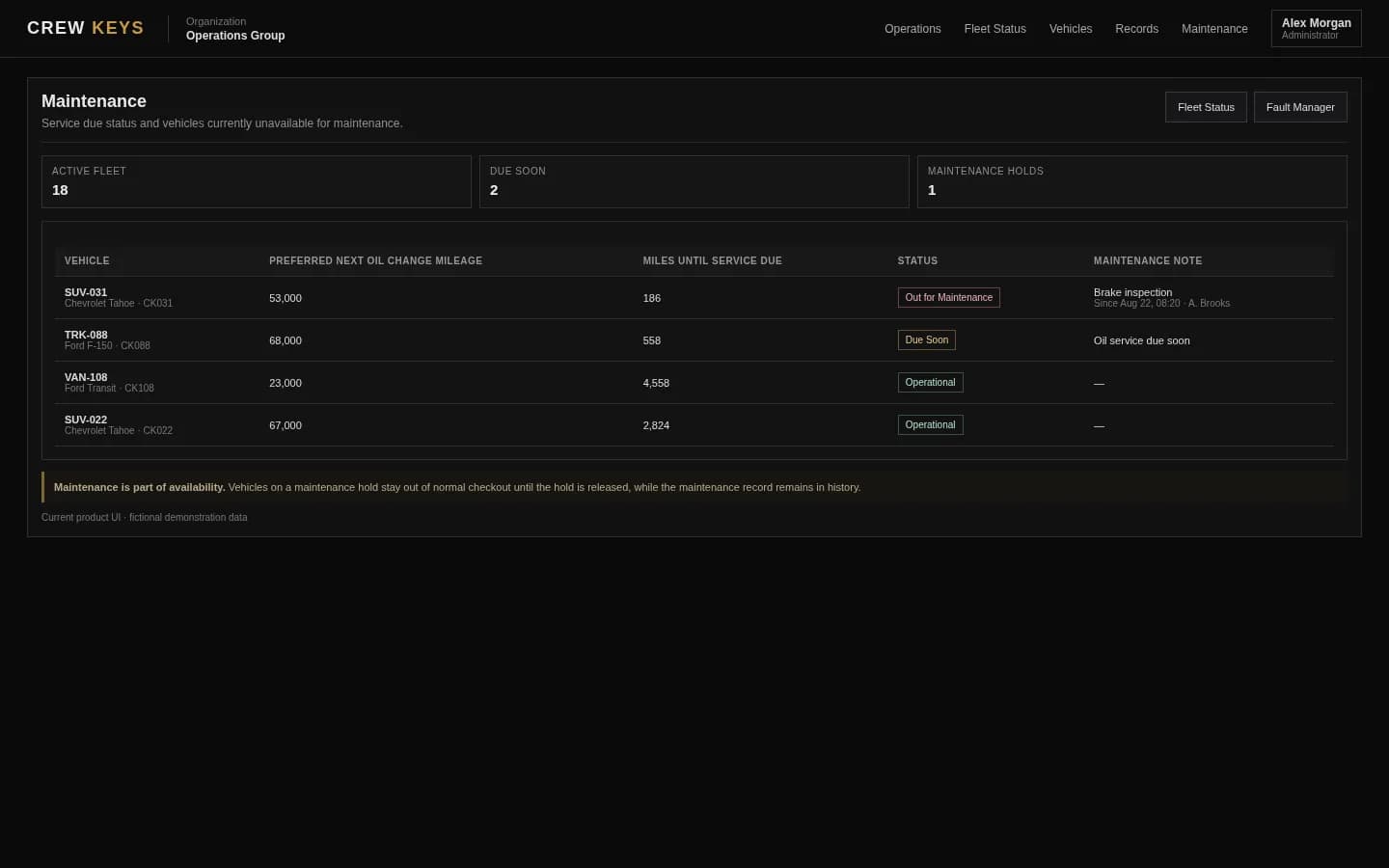Click the Out for Maintenance status badge
1389x868 pixels.
tap(949, 298)
